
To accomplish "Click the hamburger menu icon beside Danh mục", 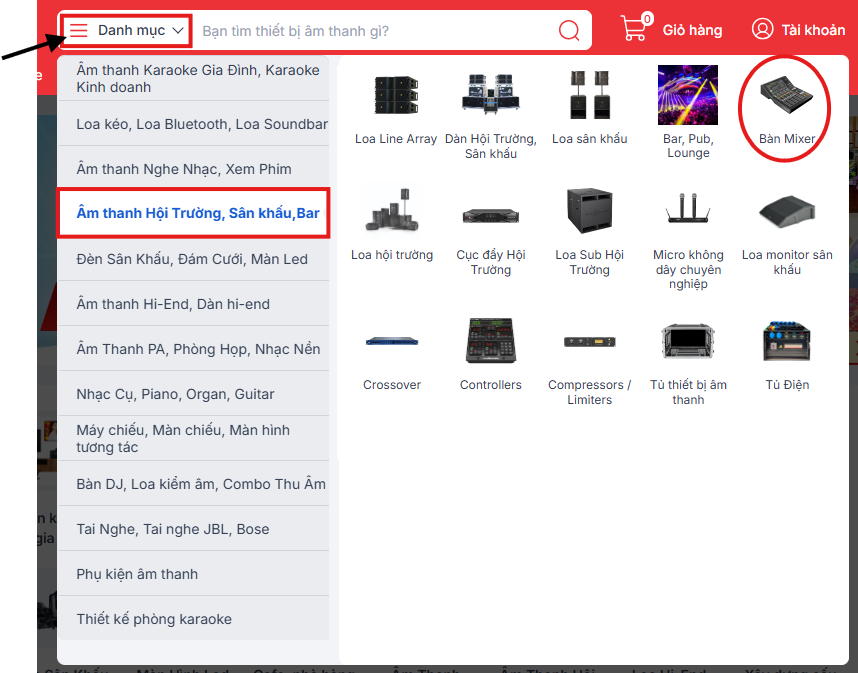I will [79, 31].
